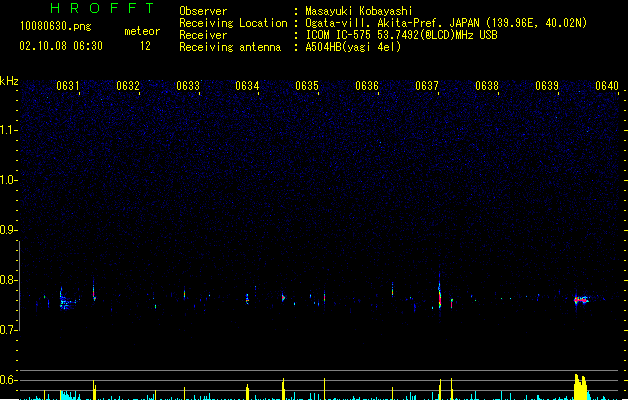This screenshot has height=400, width=629.
Task: Click the 0637 time marker
Action: 427,86
